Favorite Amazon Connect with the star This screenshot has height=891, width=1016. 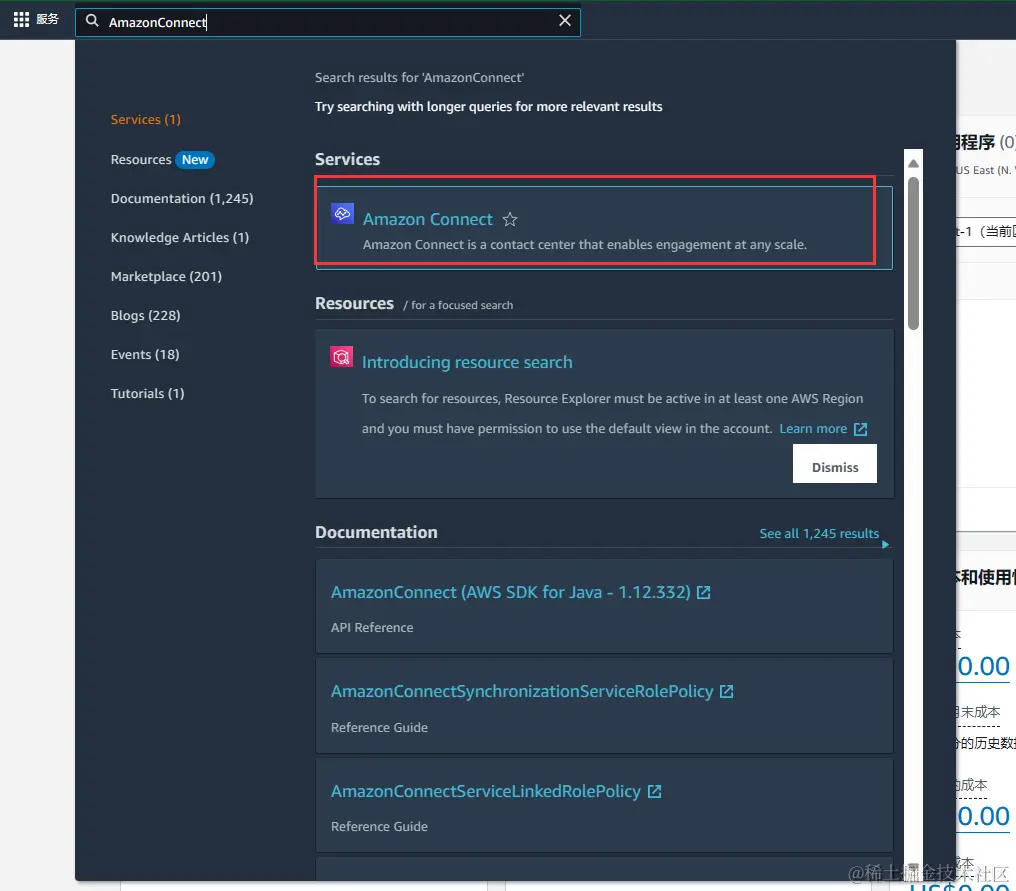[510, 220]
